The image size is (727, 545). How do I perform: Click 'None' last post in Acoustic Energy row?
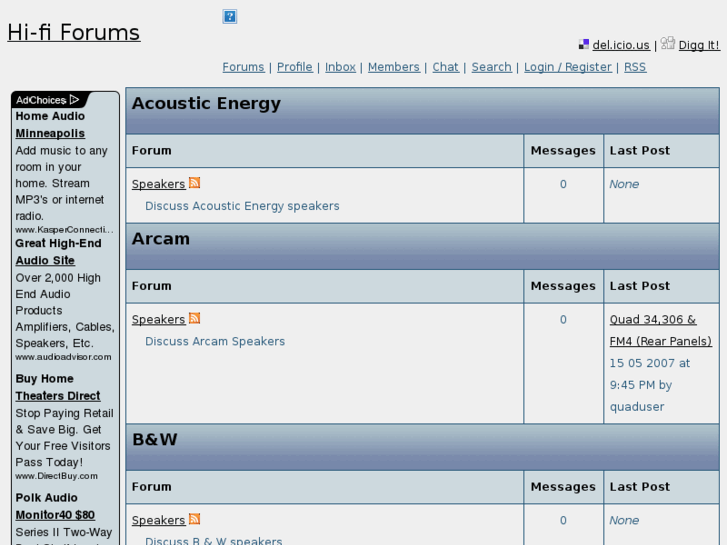coord(624,184)
